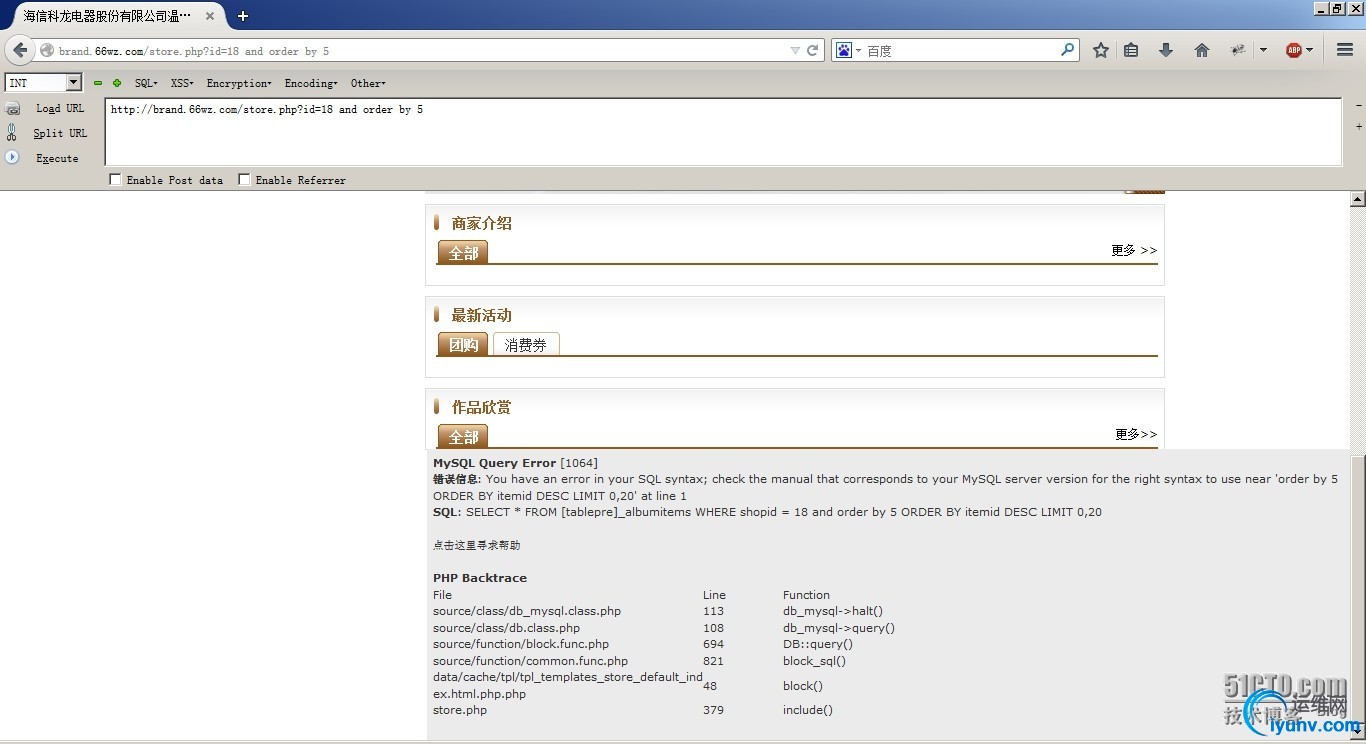Select the 海信科龙电器 browser tab
Image resolution: width=1366 pixels, height=744 pixels.
click(x=113, y=16)
